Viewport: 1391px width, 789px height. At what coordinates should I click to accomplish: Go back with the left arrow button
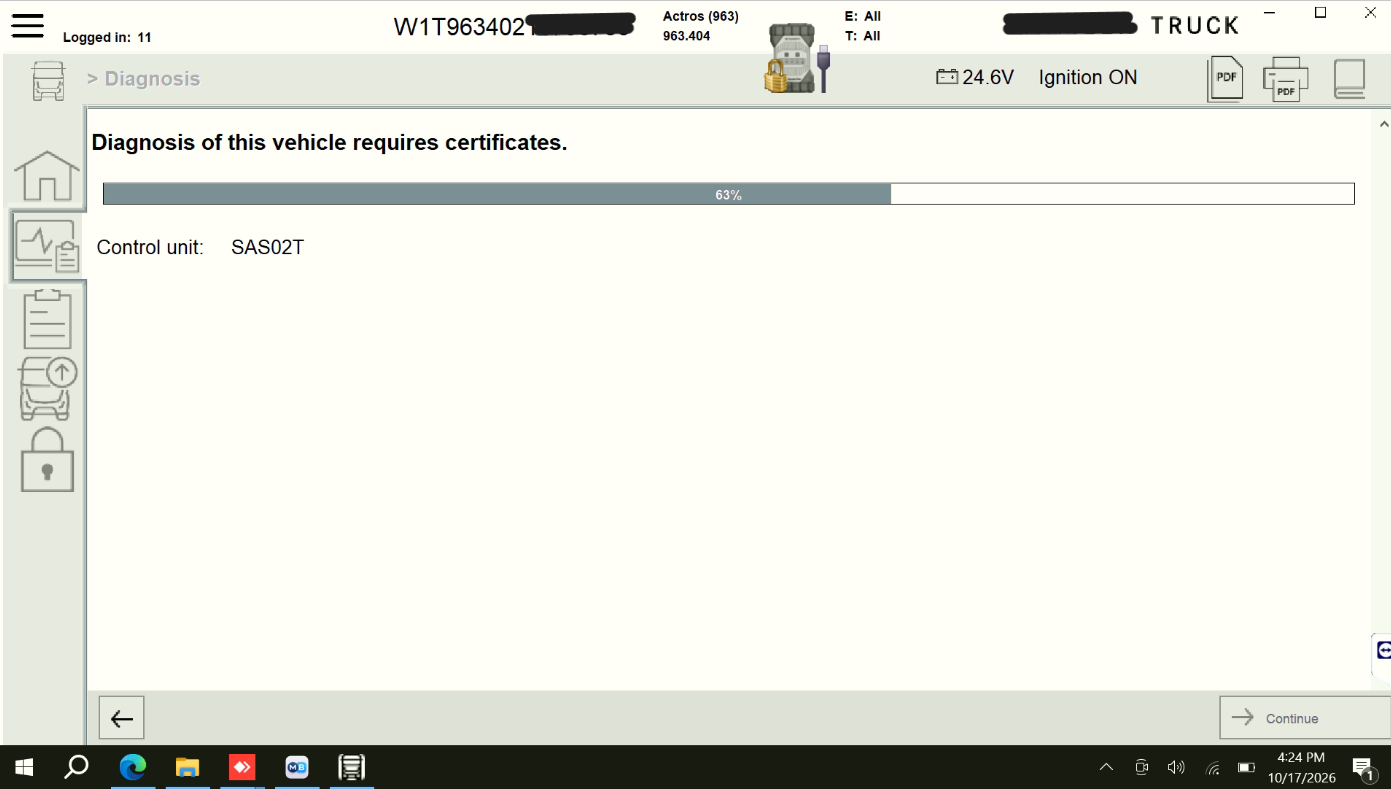pyautogui.click(x=122, y=718)
